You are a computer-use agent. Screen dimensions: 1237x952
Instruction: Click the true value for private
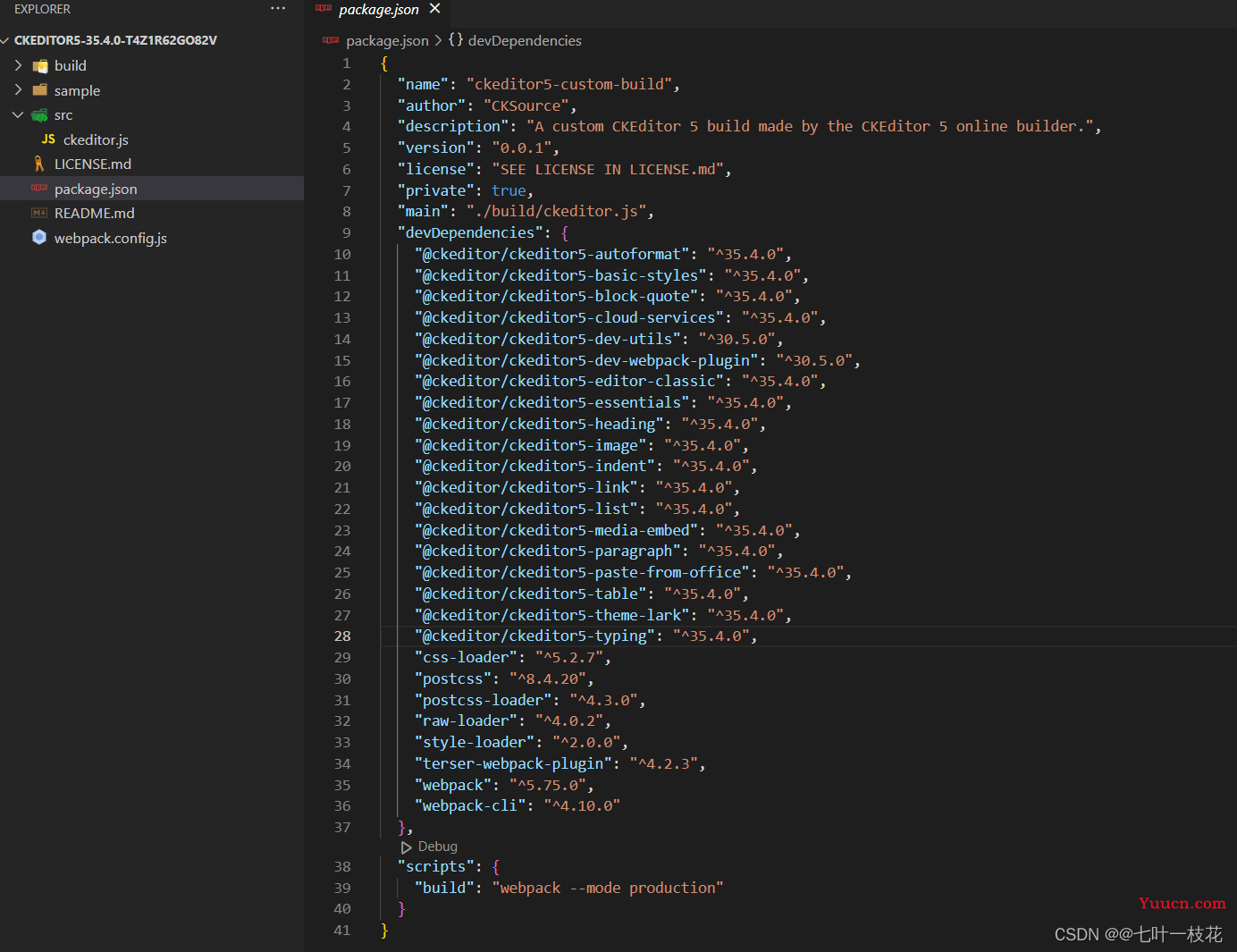(x=509, y=190)
